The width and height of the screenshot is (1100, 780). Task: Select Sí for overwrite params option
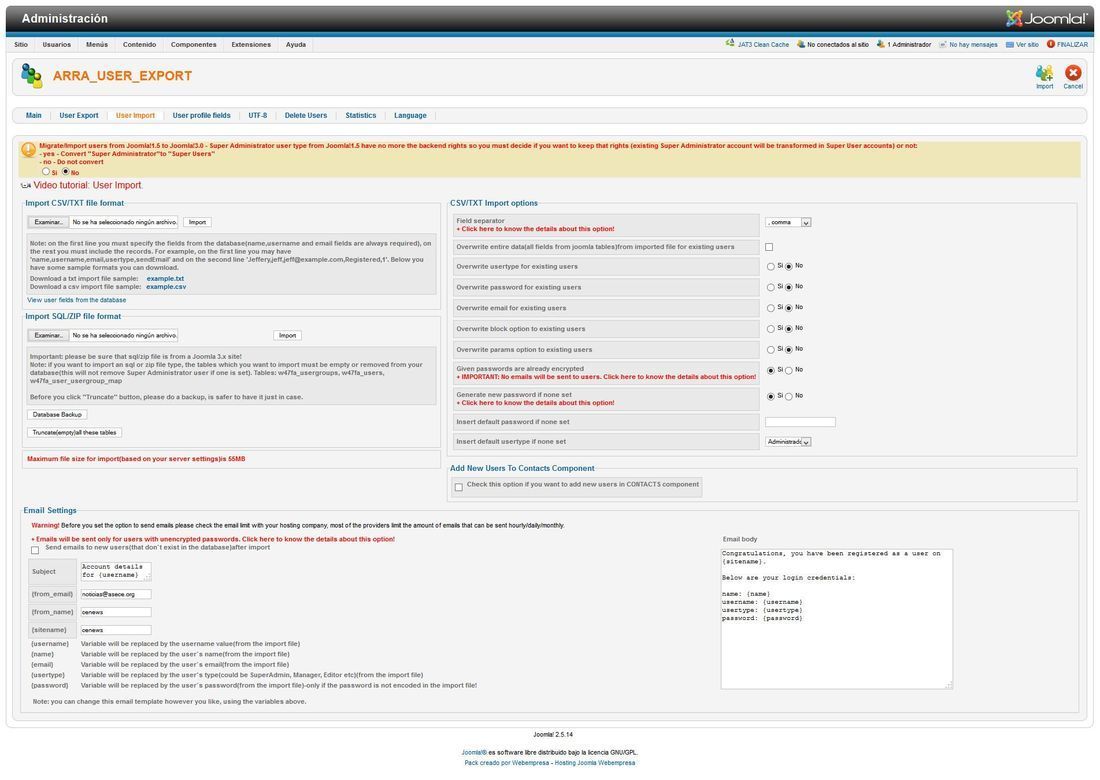click(x=770, y=349)
